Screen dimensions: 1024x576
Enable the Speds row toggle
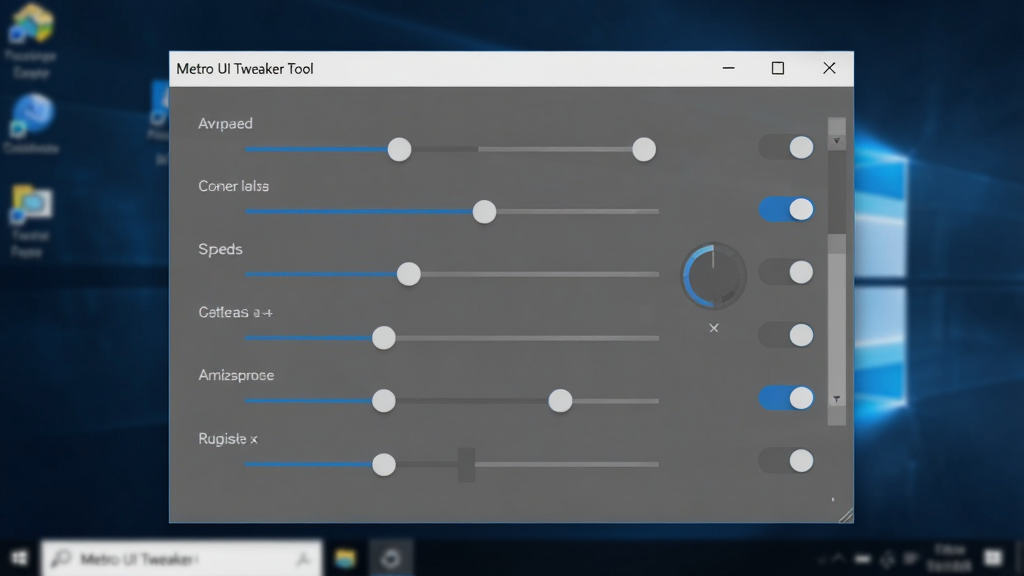pos(786,272)
